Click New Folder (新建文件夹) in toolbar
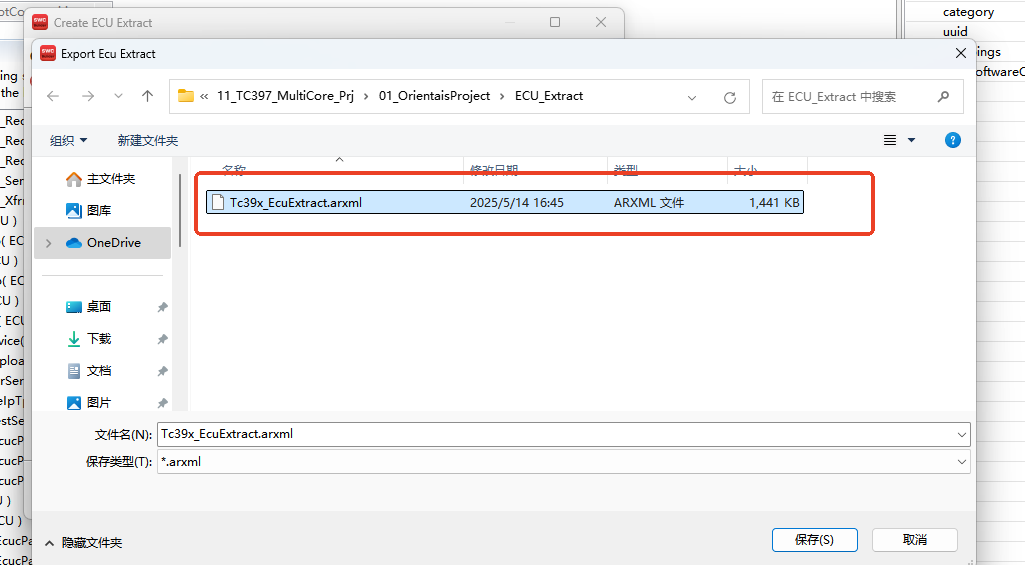1025x565 pixels. coord(148,140)
